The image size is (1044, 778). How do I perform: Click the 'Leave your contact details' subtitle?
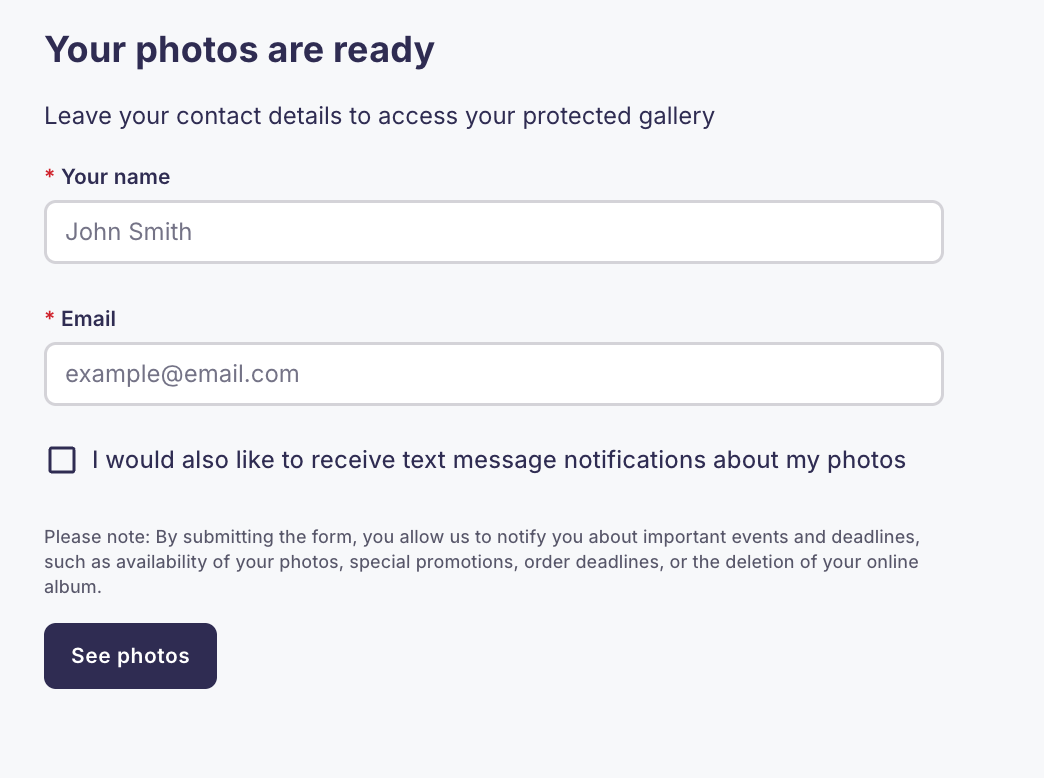click(x=379, y=116)
